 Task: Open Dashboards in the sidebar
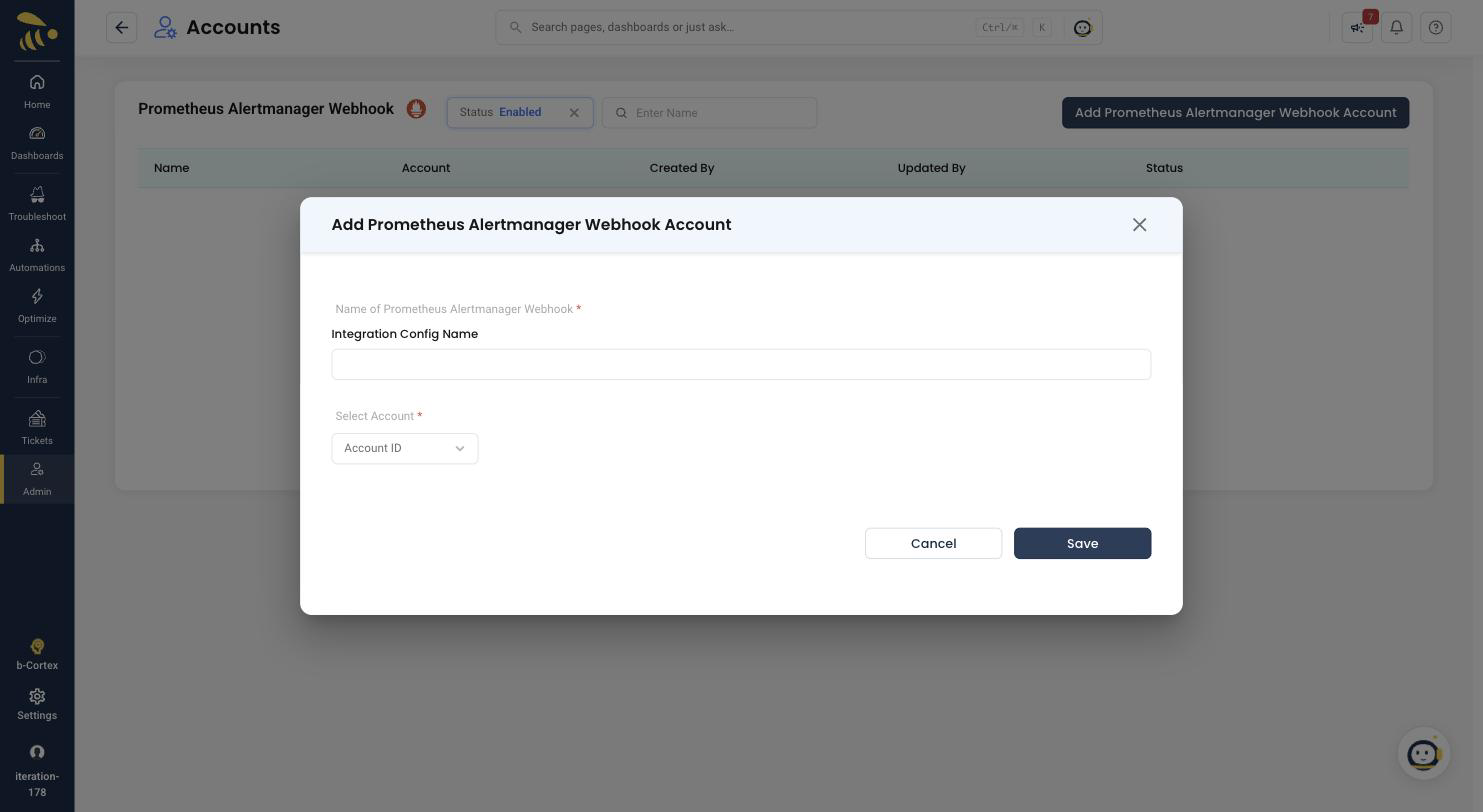pos(37,144)
